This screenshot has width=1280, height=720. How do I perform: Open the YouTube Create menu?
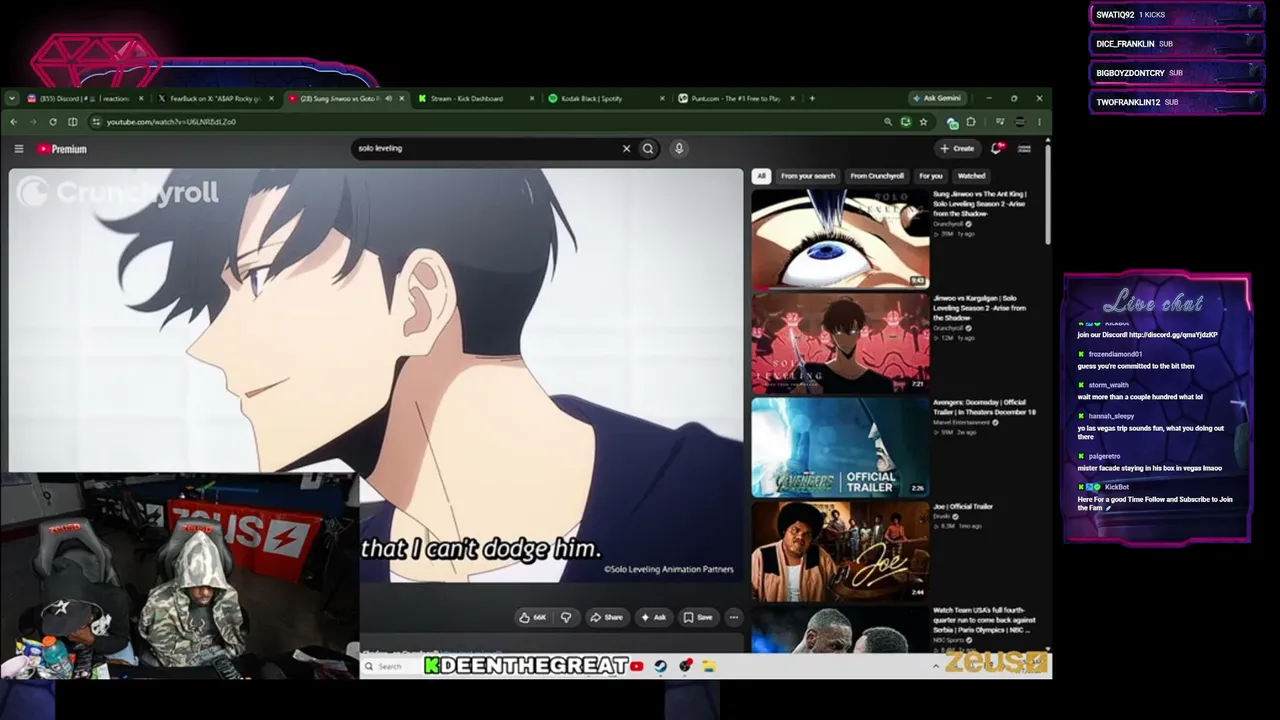[x=957, y=149]
